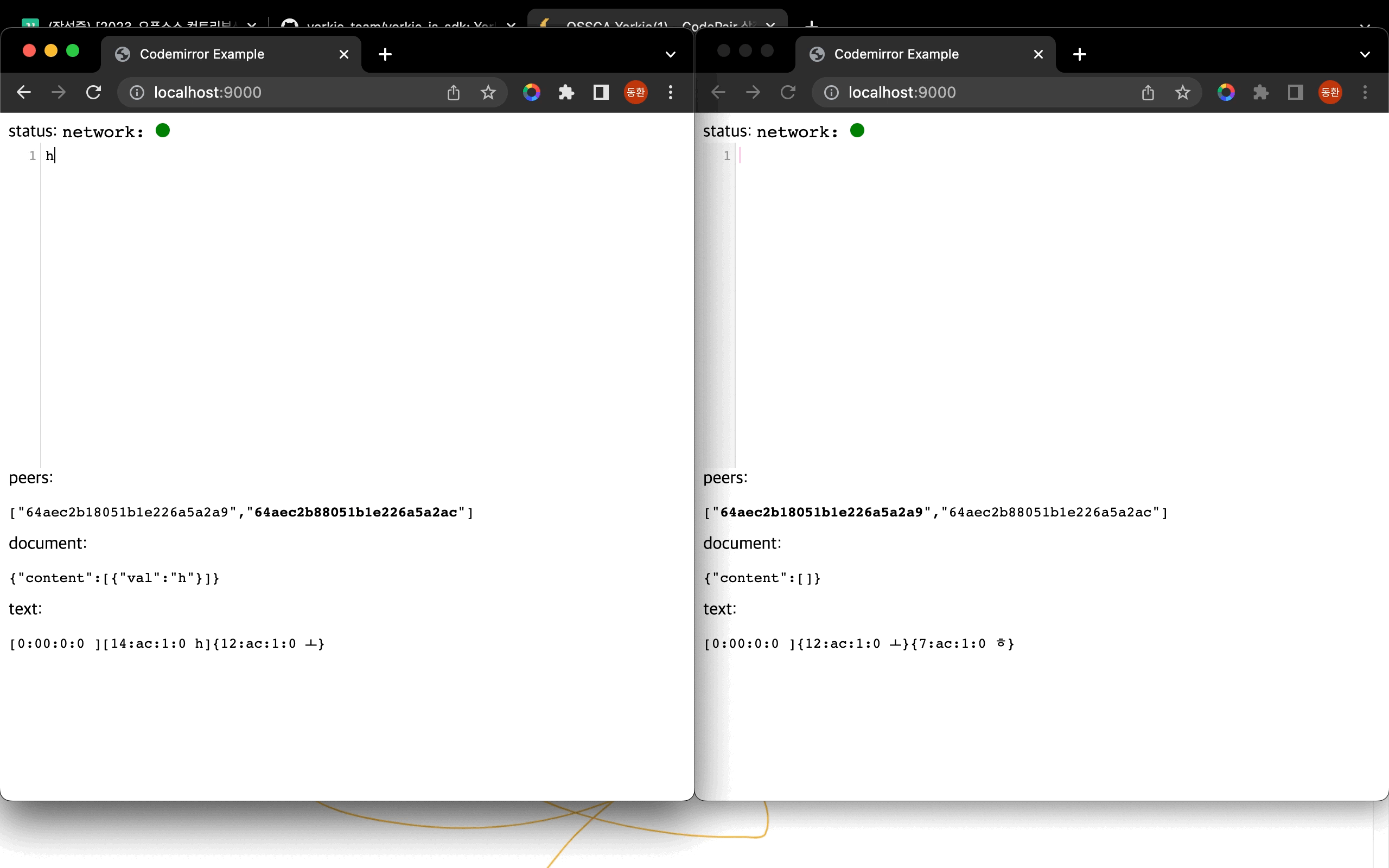Expand tab search chevron in right window

[1365, 55]
